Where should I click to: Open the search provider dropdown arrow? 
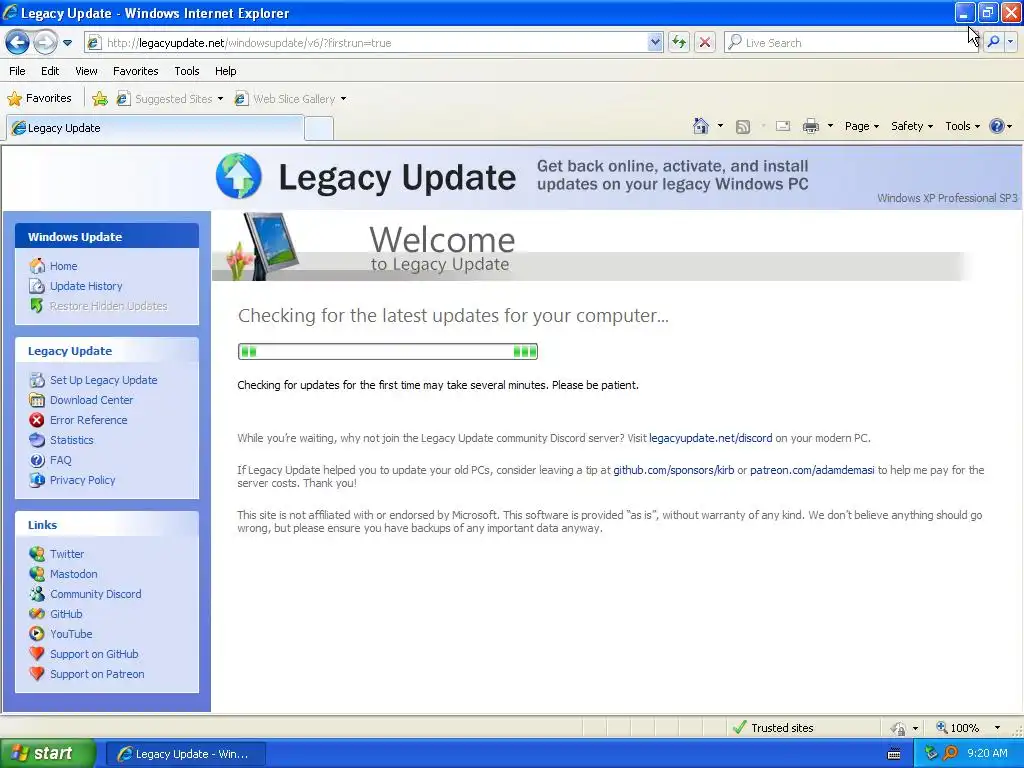coord(1011,43)
